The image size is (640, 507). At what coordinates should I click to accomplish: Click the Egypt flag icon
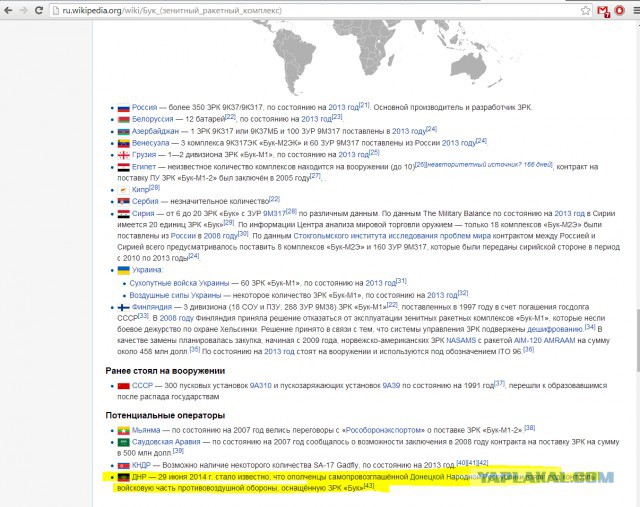click(123, 167)
